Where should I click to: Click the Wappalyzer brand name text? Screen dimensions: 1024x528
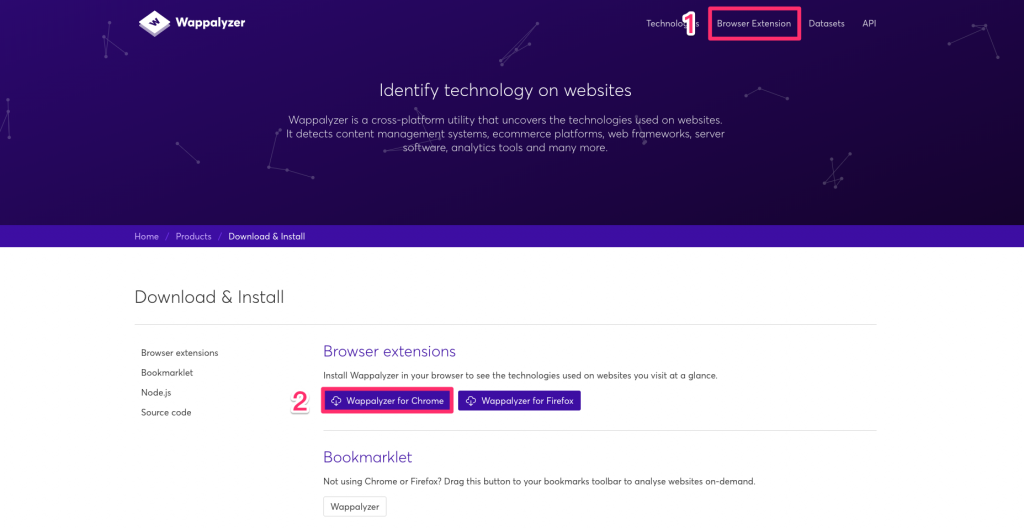coord(210,23)
